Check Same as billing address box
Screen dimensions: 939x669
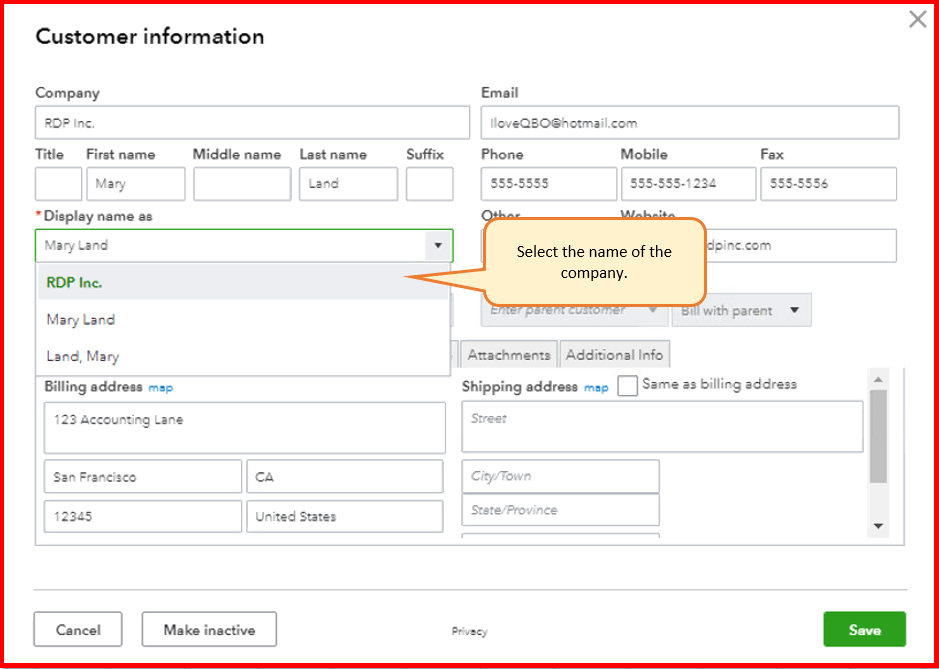[x=628, y=386]
